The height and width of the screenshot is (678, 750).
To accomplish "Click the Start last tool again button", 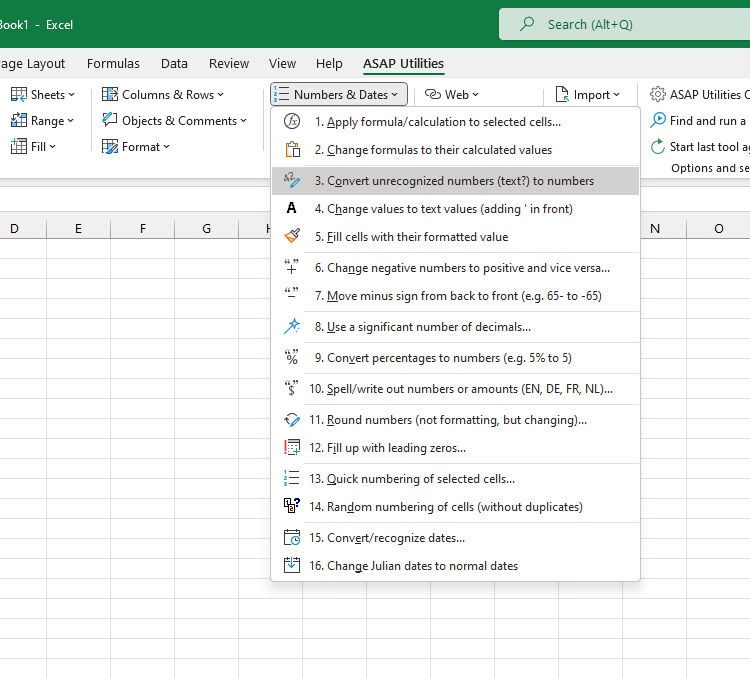I will coord(699,146).
